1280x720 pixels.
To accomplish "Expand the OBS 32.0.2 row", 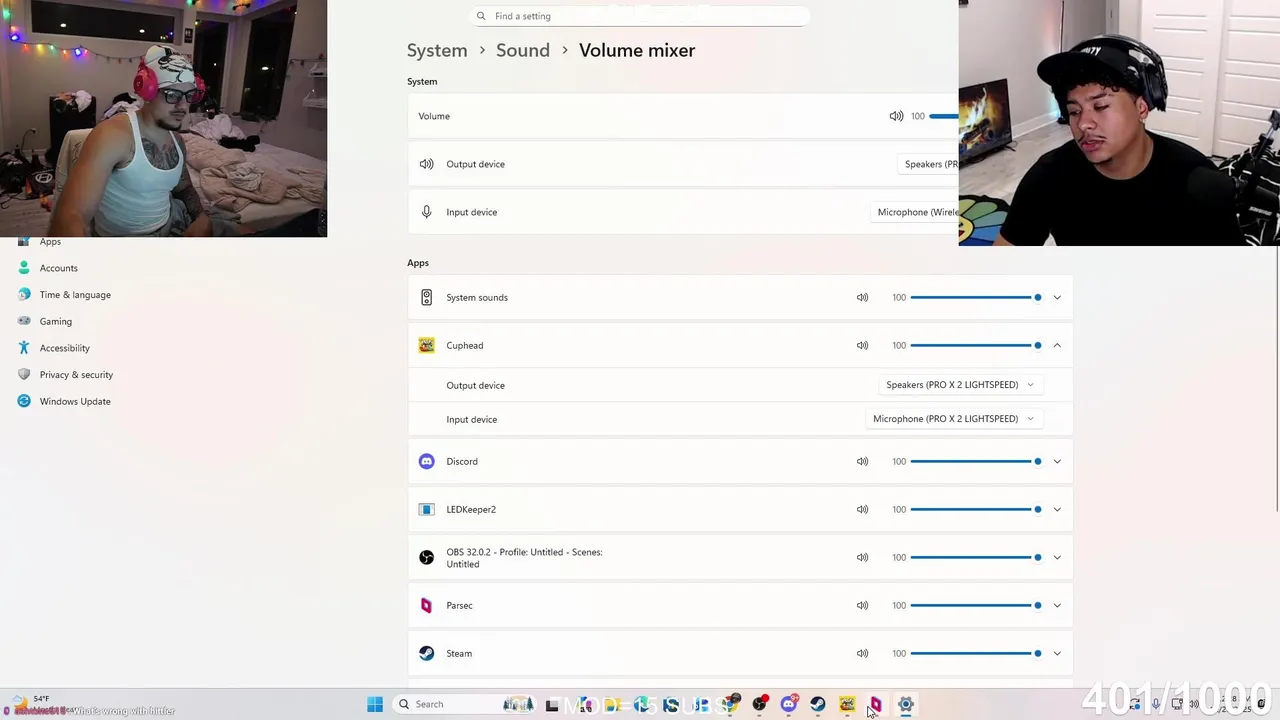I will click(1057, 557).
